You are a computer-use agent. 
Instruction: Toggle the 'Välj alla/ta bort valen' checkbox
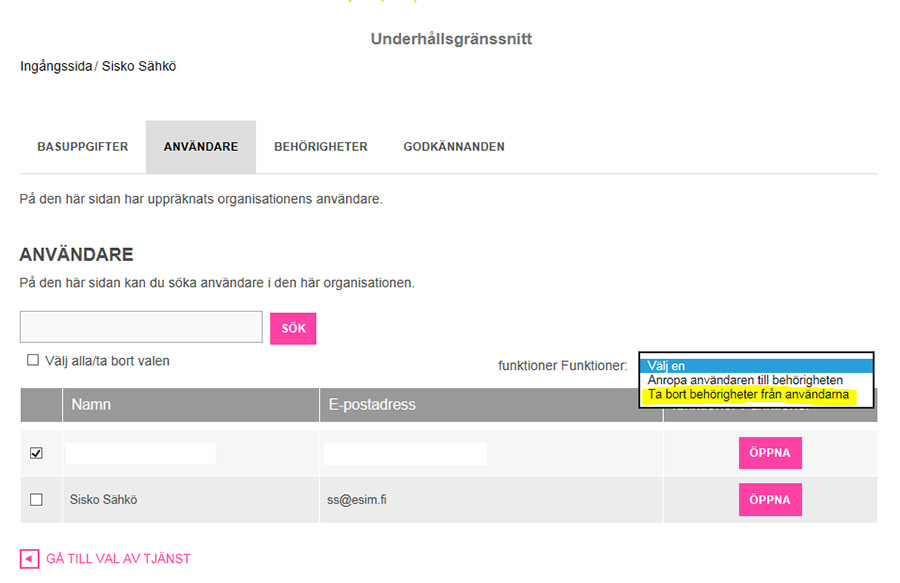pos(33,361)
